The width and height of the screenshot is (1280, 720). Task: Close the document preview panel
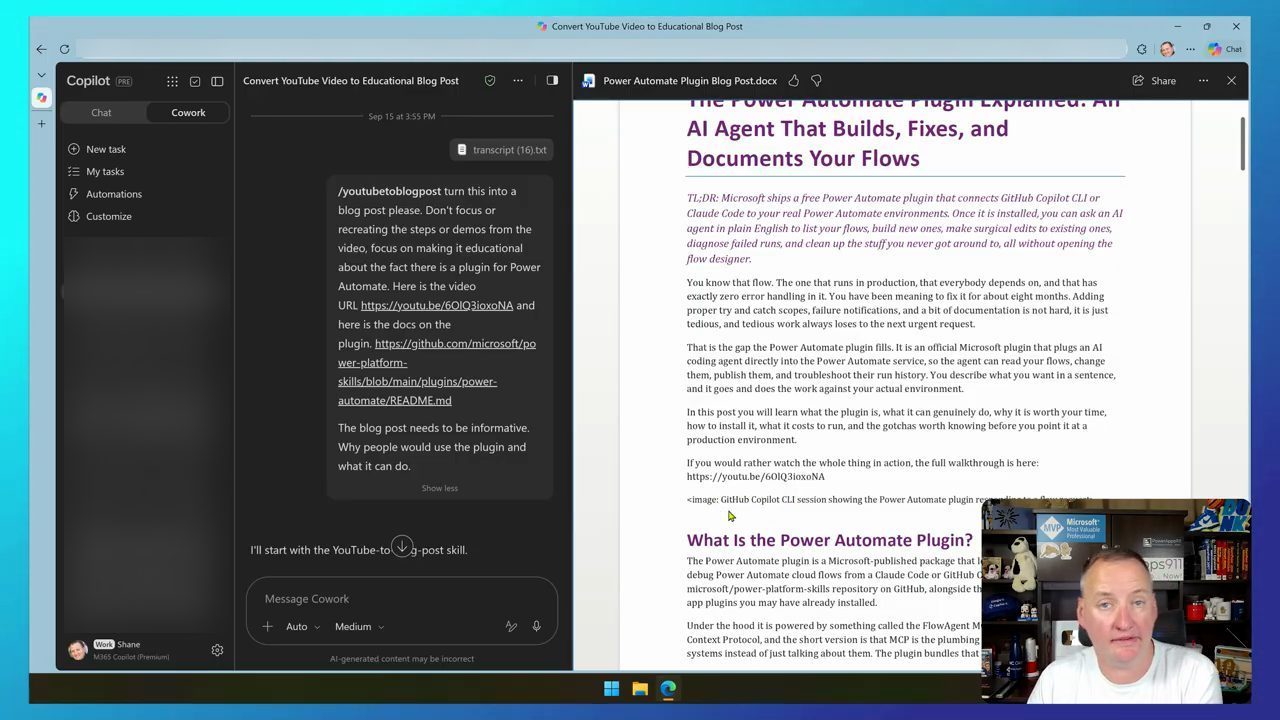tap(1231, 81)
